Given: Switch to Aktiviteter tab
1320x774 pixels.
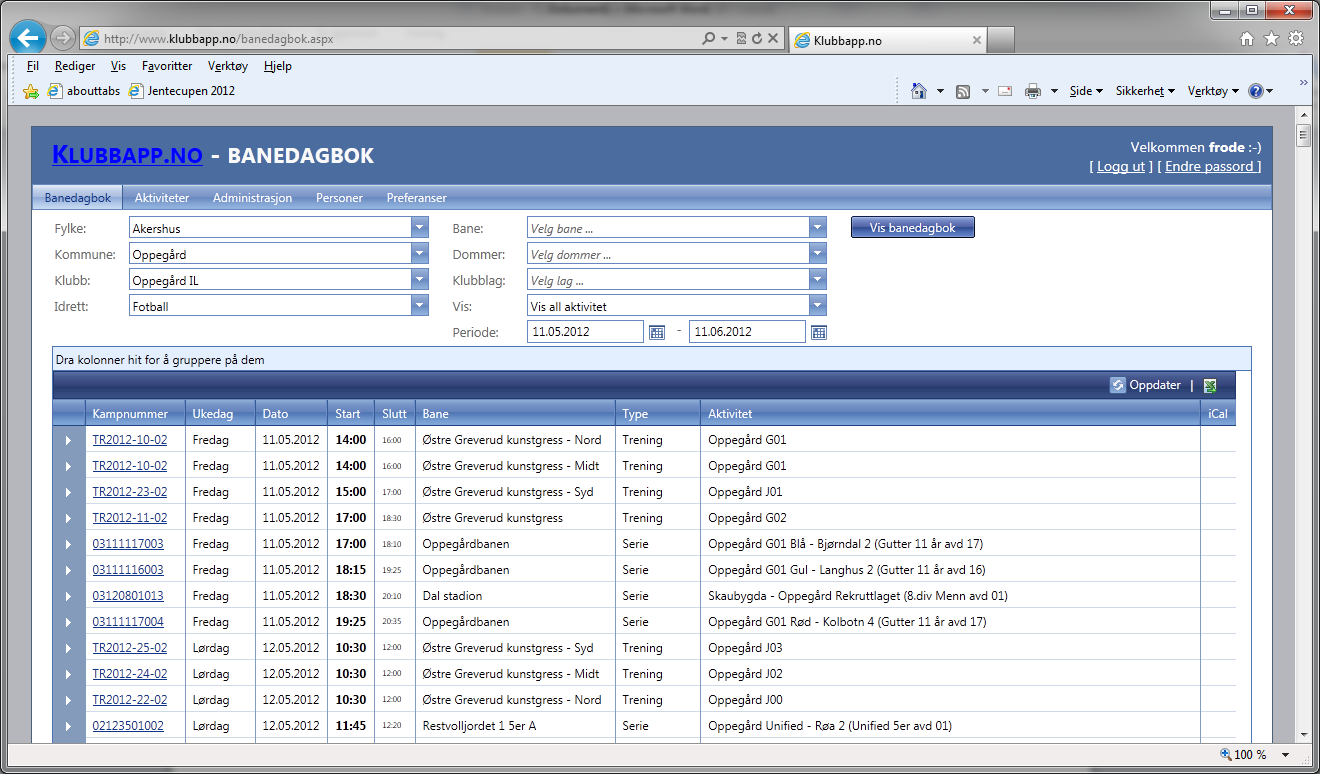Looking at the screenshot, I should click(162, 198).
